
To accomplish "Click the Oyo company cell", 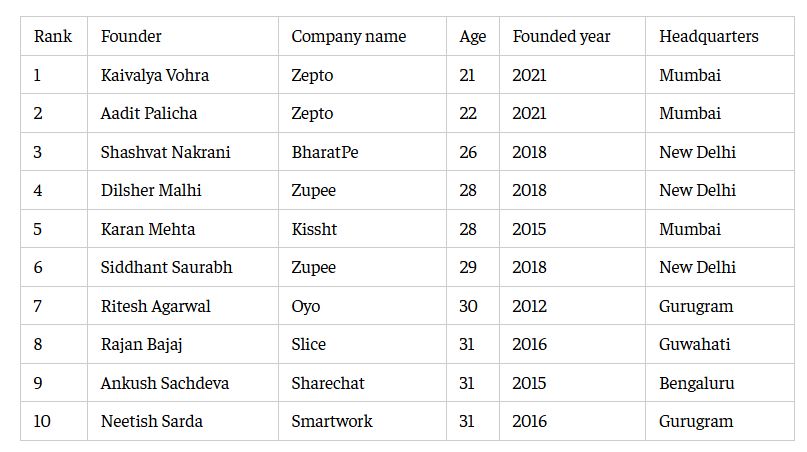I will 305,306.
